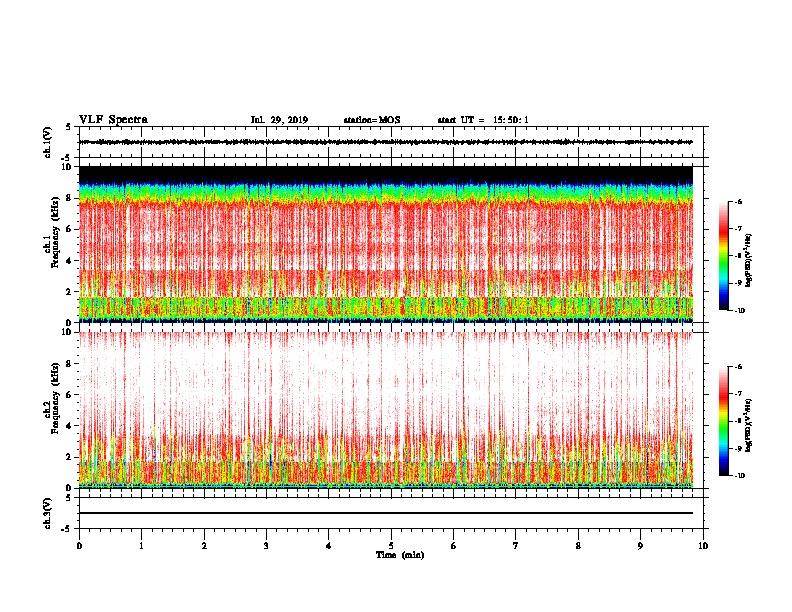Viewport: 792px width, 612px height.
Task: Select the "start UT = 15:50: 1" text
Action: tap(483, 120)
